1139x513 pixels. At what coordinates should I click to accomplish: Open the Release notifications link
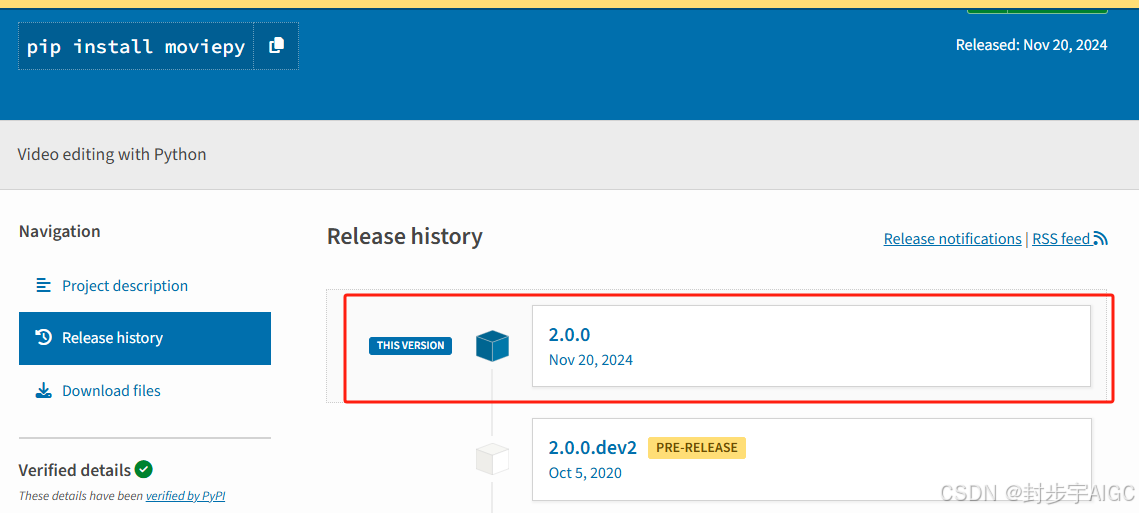(952, 238)
